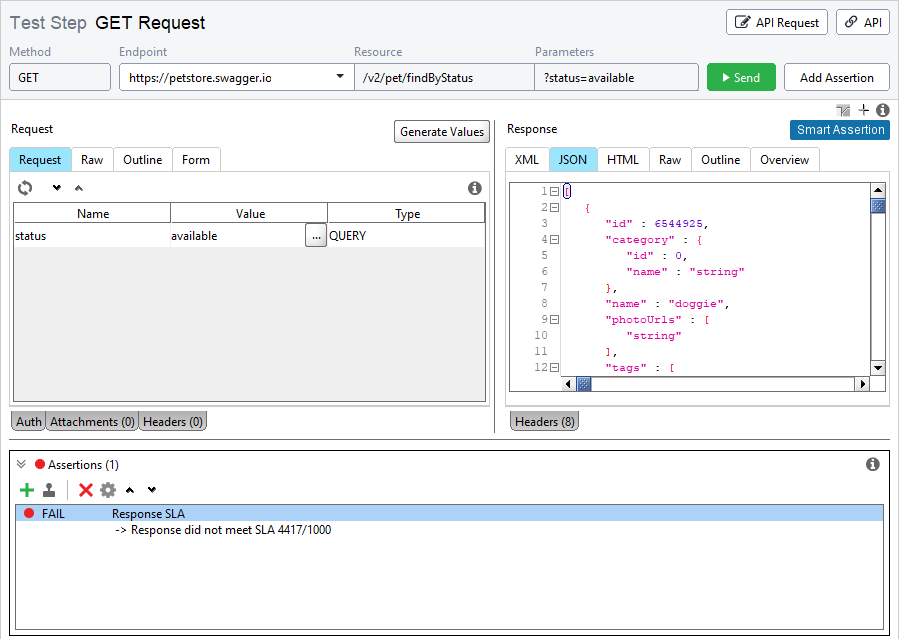Click the Method field showing GET
The width and height of the screenshot is (899, 639).
click(x=60, y=77)
